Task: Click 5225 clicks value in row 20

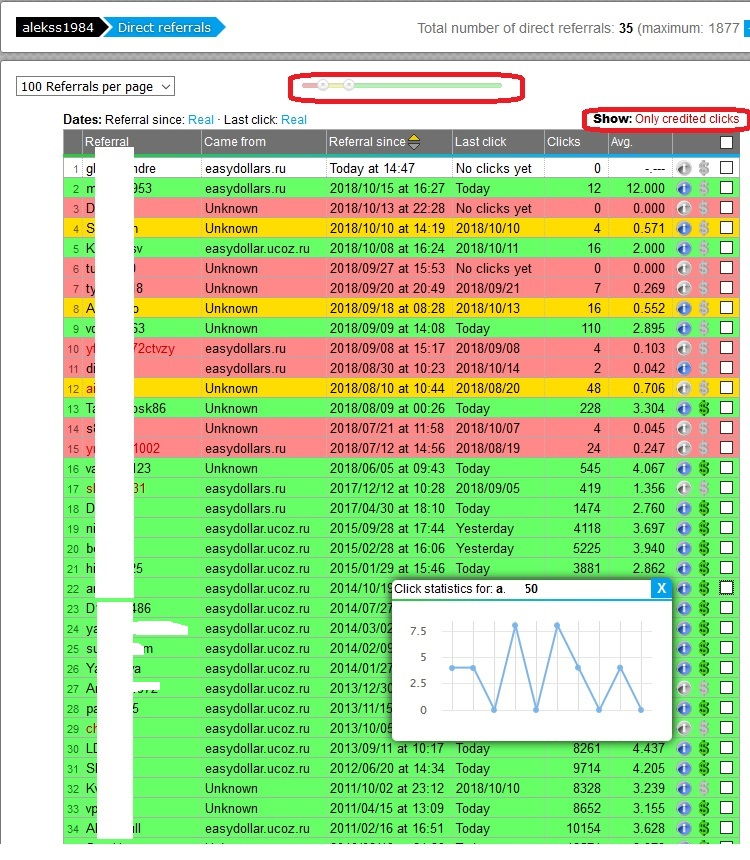Action: (587, 548)
